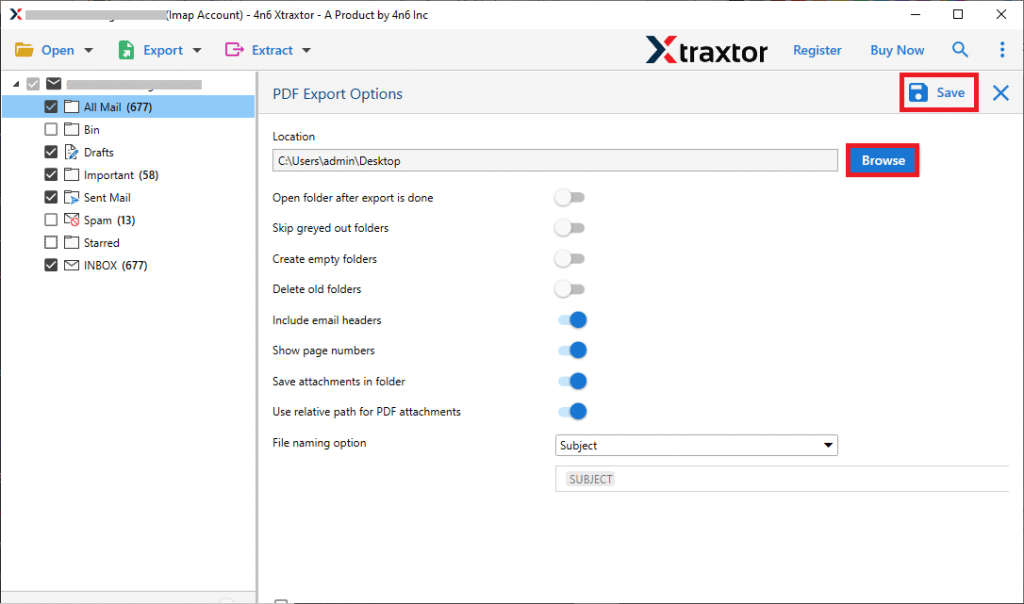Click the Browse button

pos(883,161)
